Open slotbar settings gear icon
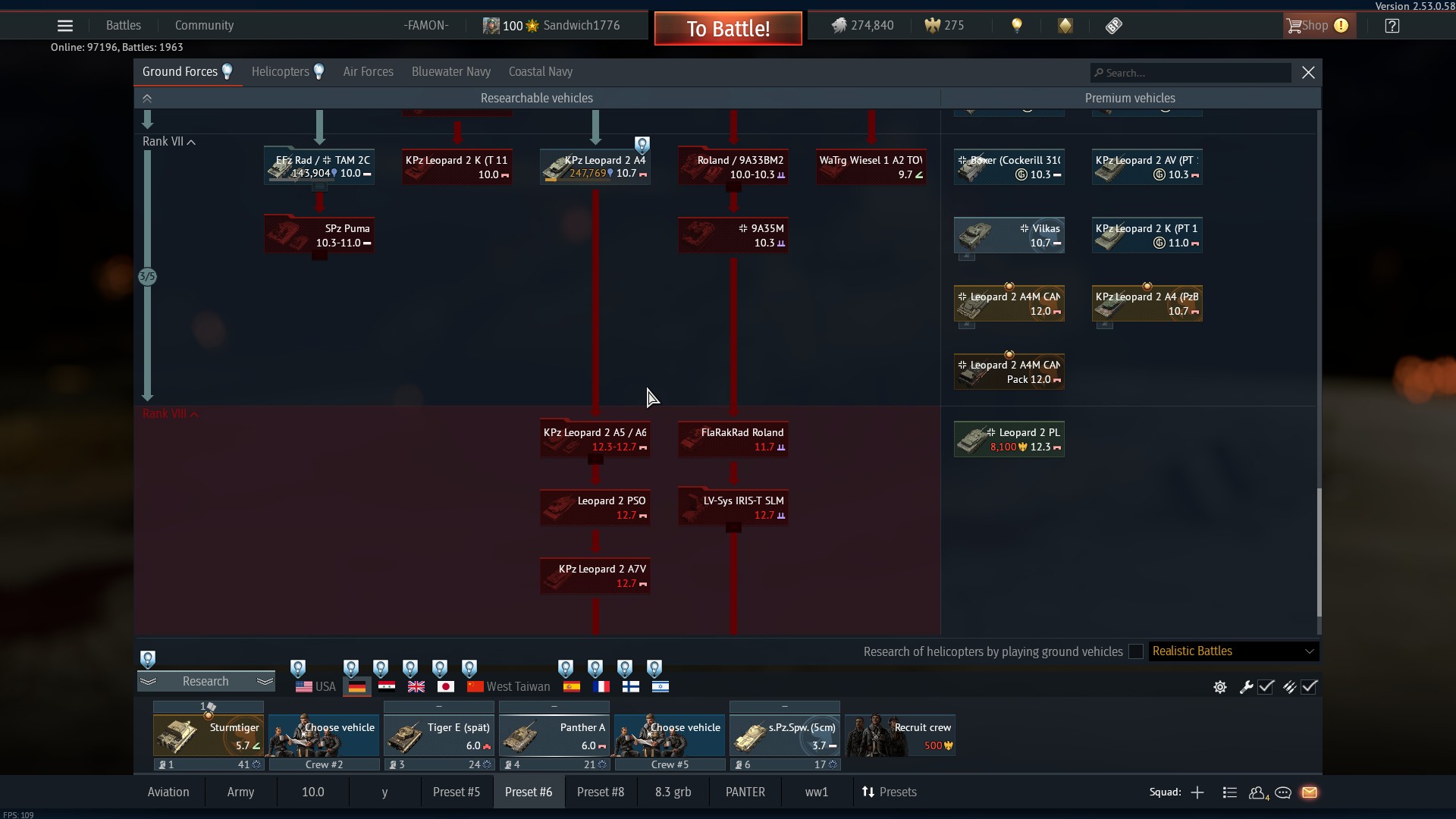Image resolution: width=1456 pixels, height=819 pixels. (1219, 687)
